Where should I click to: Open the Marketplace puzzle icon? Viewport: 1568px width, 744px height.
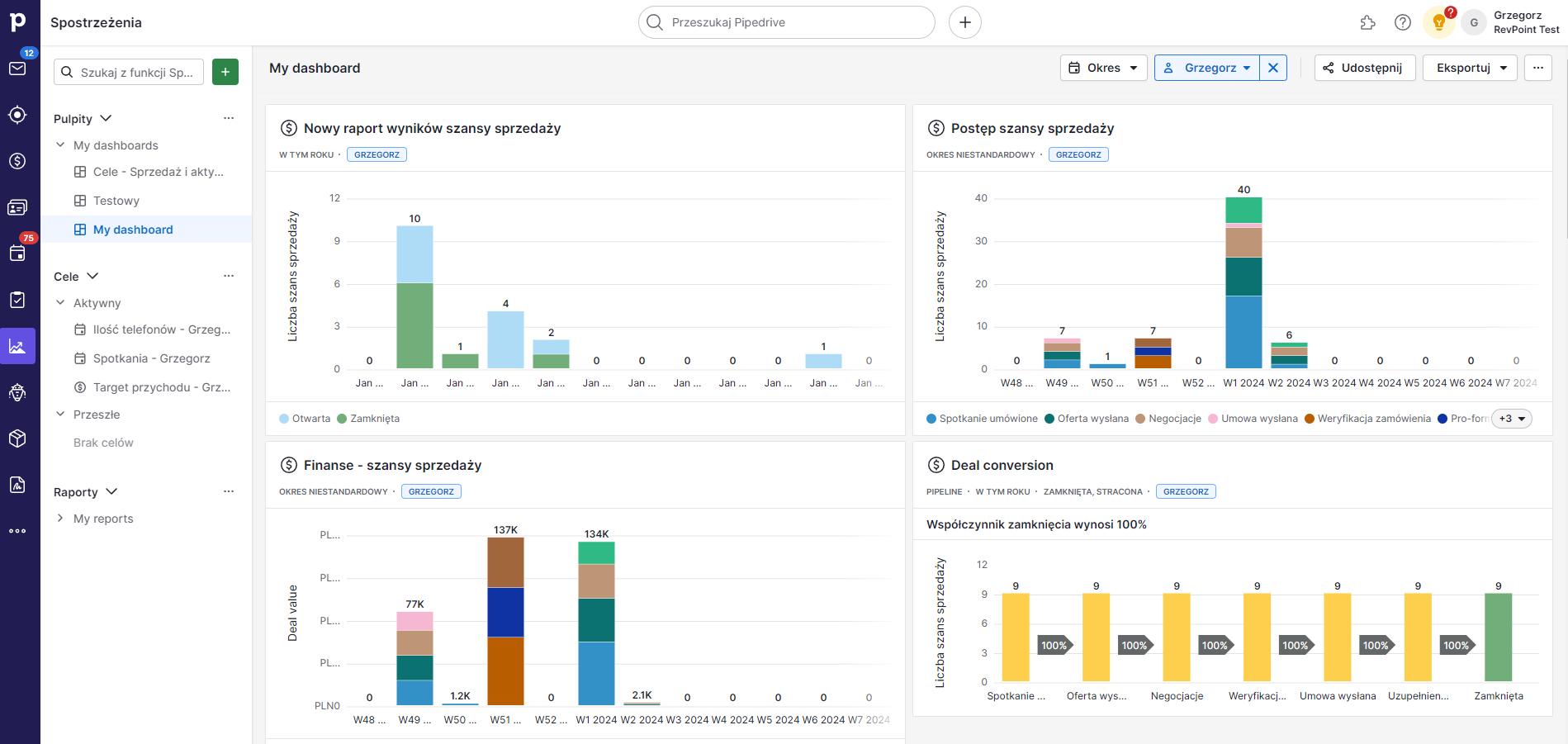pyautogui.click(x=1368, y=22)
